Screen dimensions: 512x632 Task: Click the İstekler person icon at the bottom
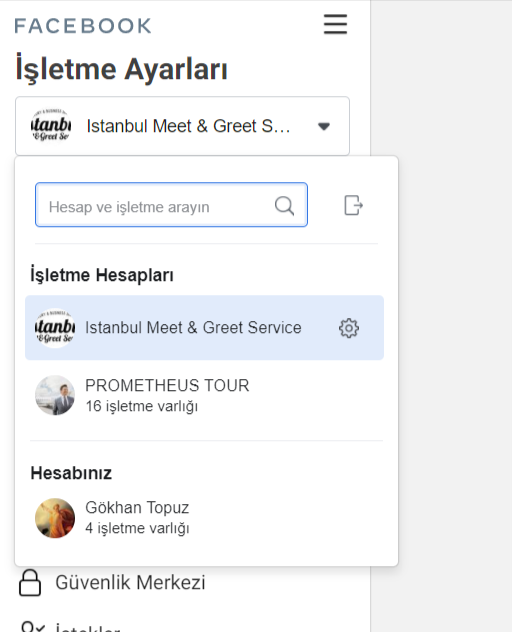(x=32, y=627)
